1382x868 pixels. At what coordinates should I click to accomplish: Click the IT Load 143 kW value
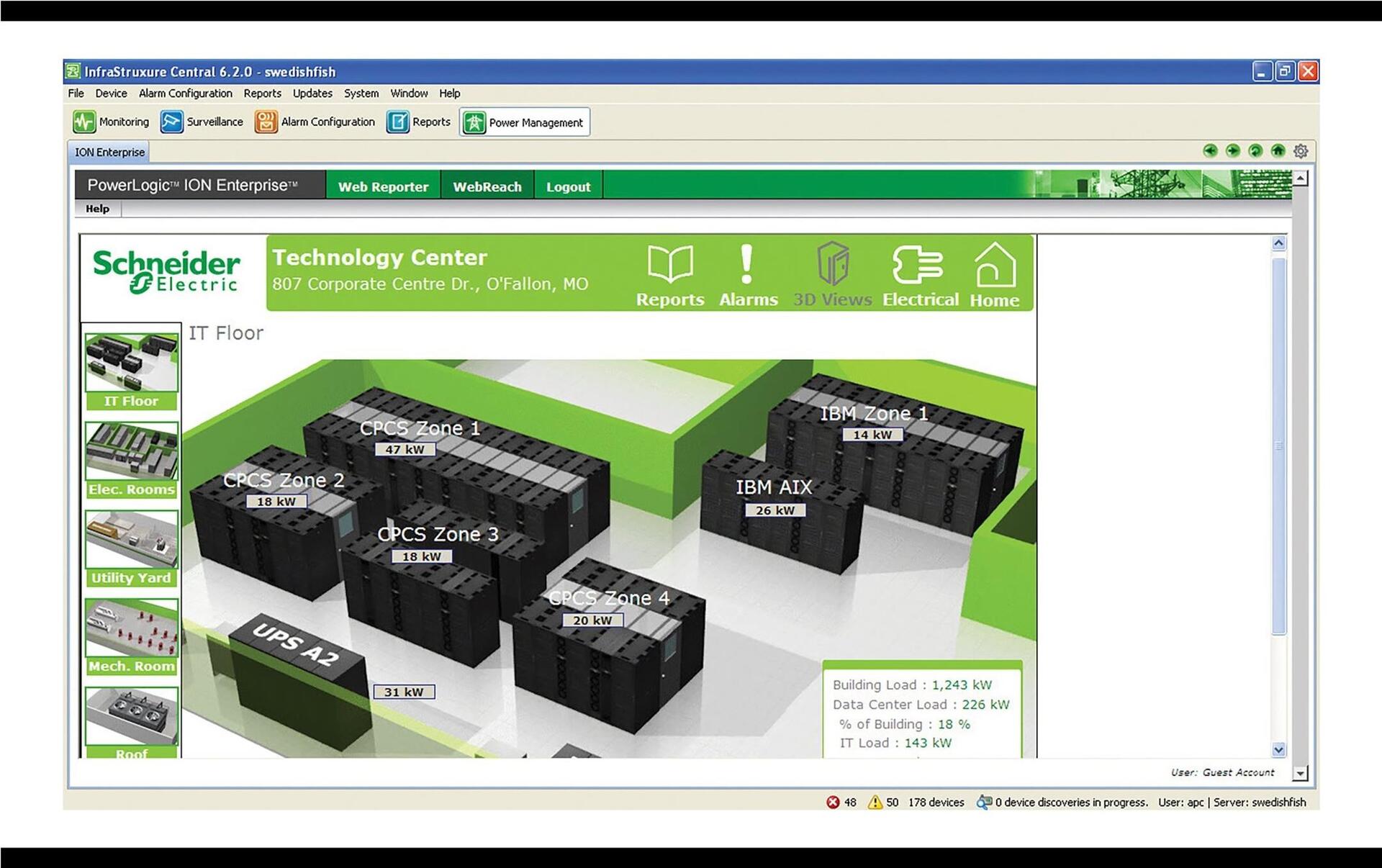coord(928,743)
